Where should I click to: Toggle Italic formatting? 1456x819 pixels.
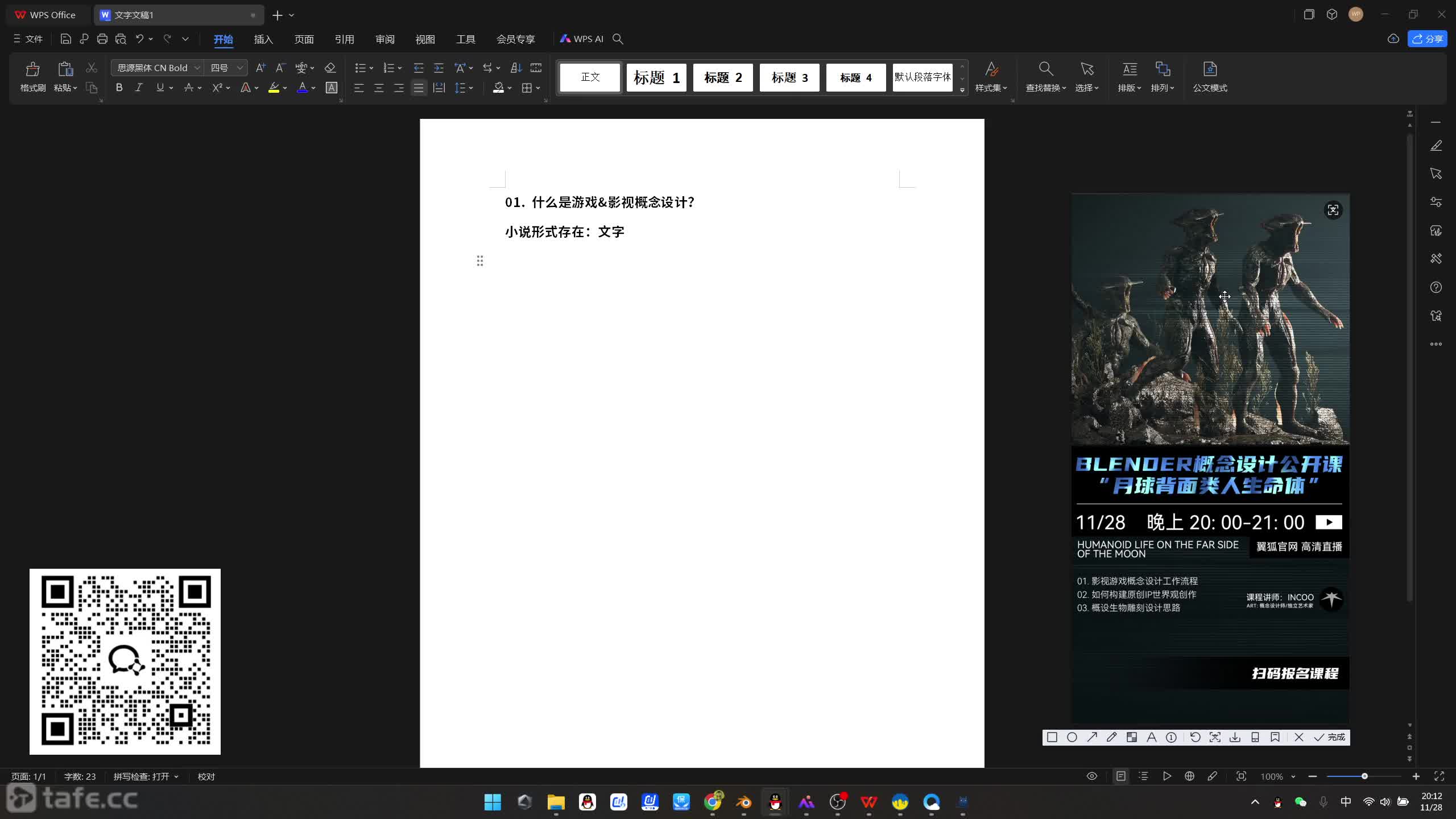pos(139,88)
